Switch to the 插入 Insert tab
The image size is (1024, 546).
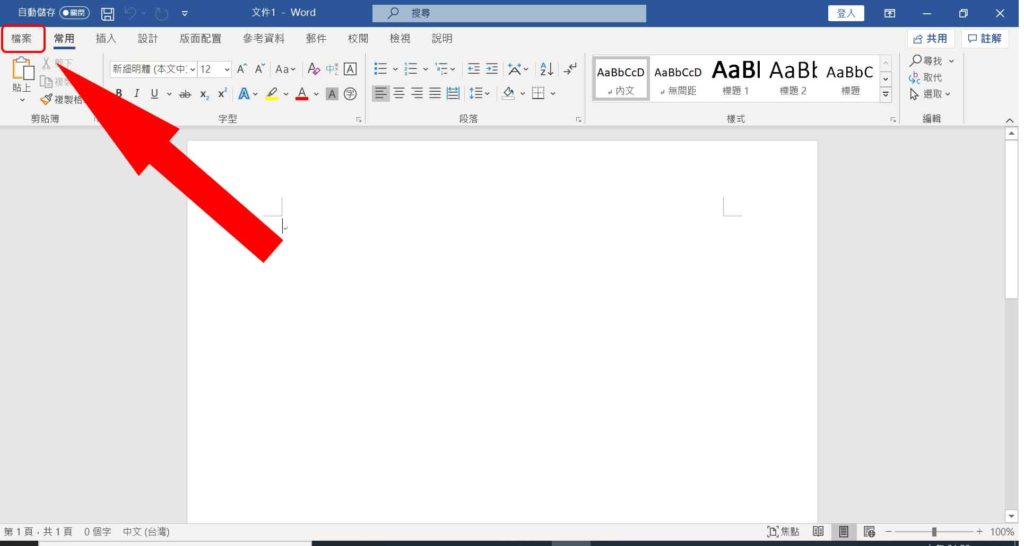pyautogui.click(x=106, y=39)
